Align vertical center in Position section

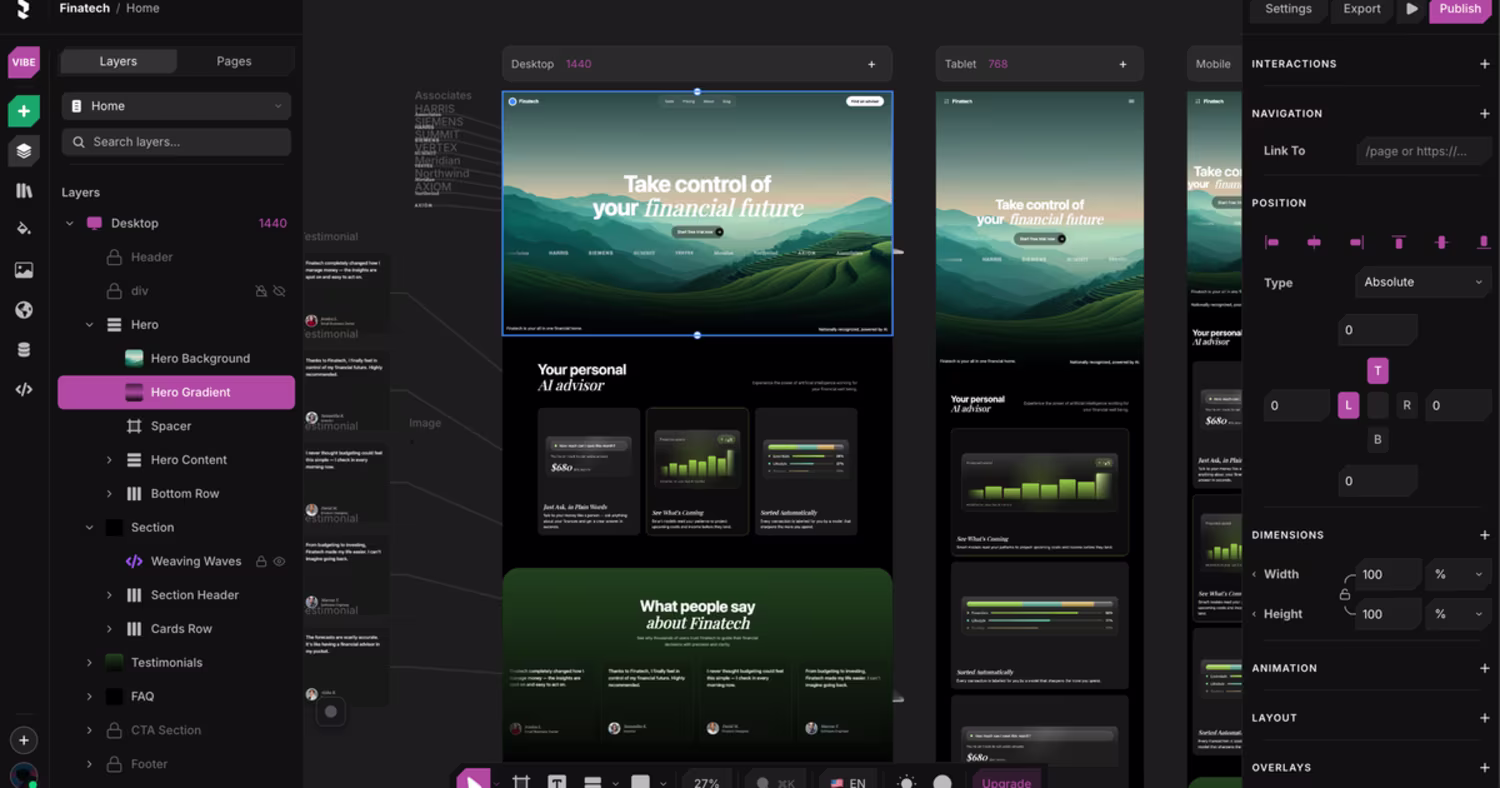click(1441, 242)
